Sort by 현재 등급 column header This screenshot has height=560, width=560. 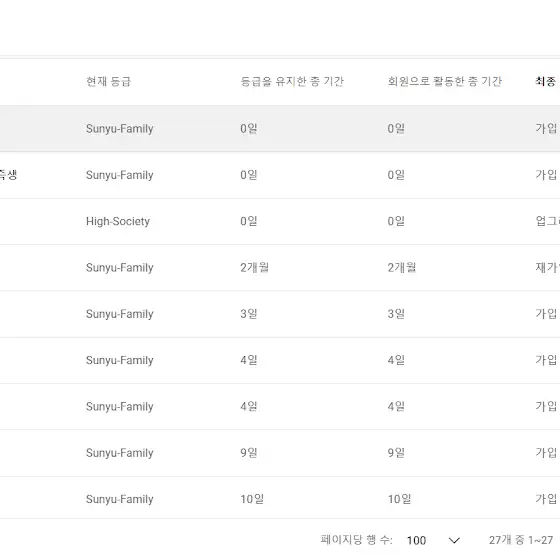click(108, 81)
